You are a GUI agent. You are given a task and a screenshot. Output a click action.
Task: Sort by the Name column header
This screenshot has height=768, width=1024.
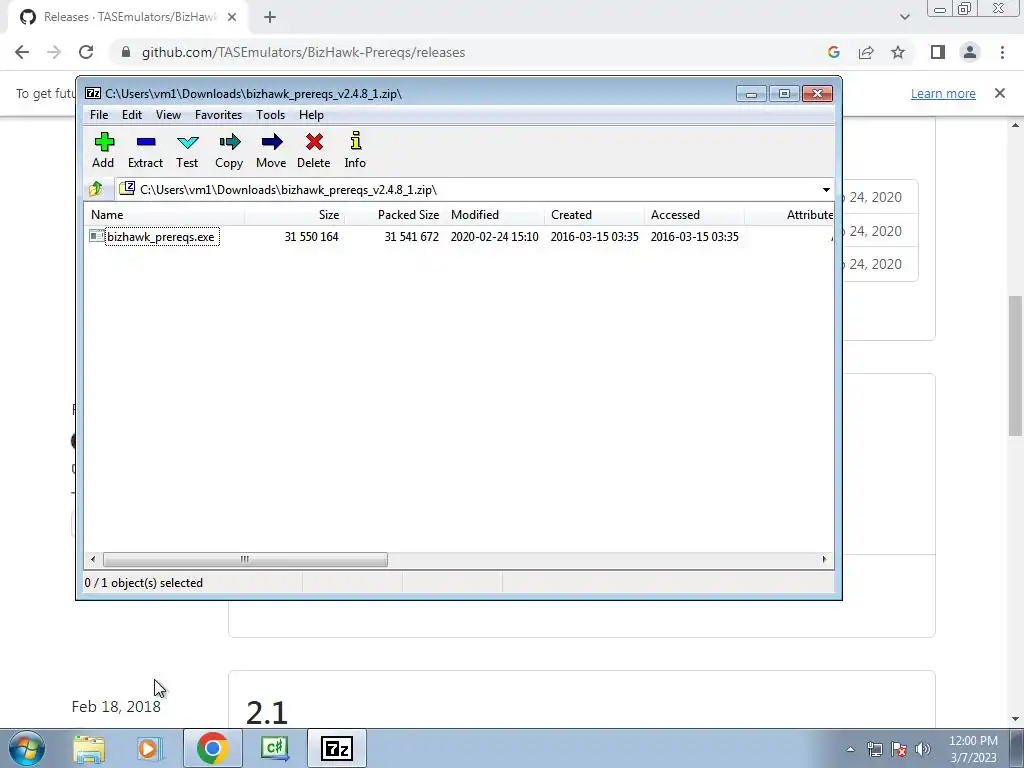(164, 215)
